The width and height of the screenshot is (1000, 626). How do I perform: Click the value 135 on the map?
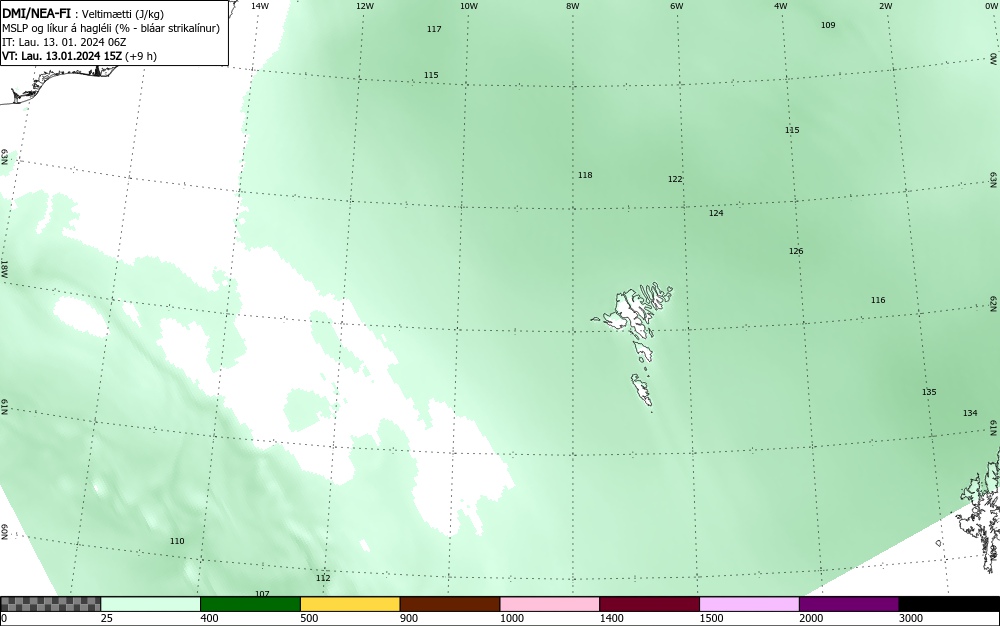929,393
